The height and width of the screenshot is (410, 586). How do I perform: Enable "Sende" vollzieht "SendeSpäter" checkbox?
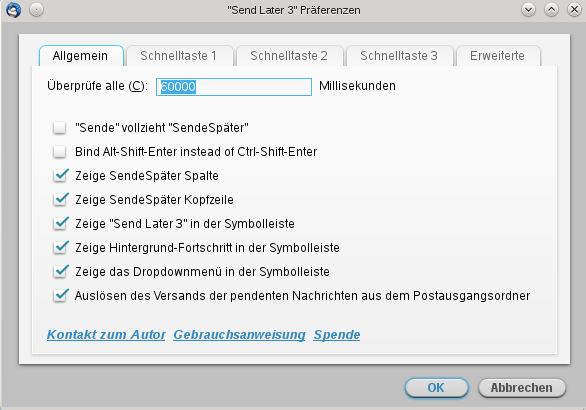tap(59, 127)
